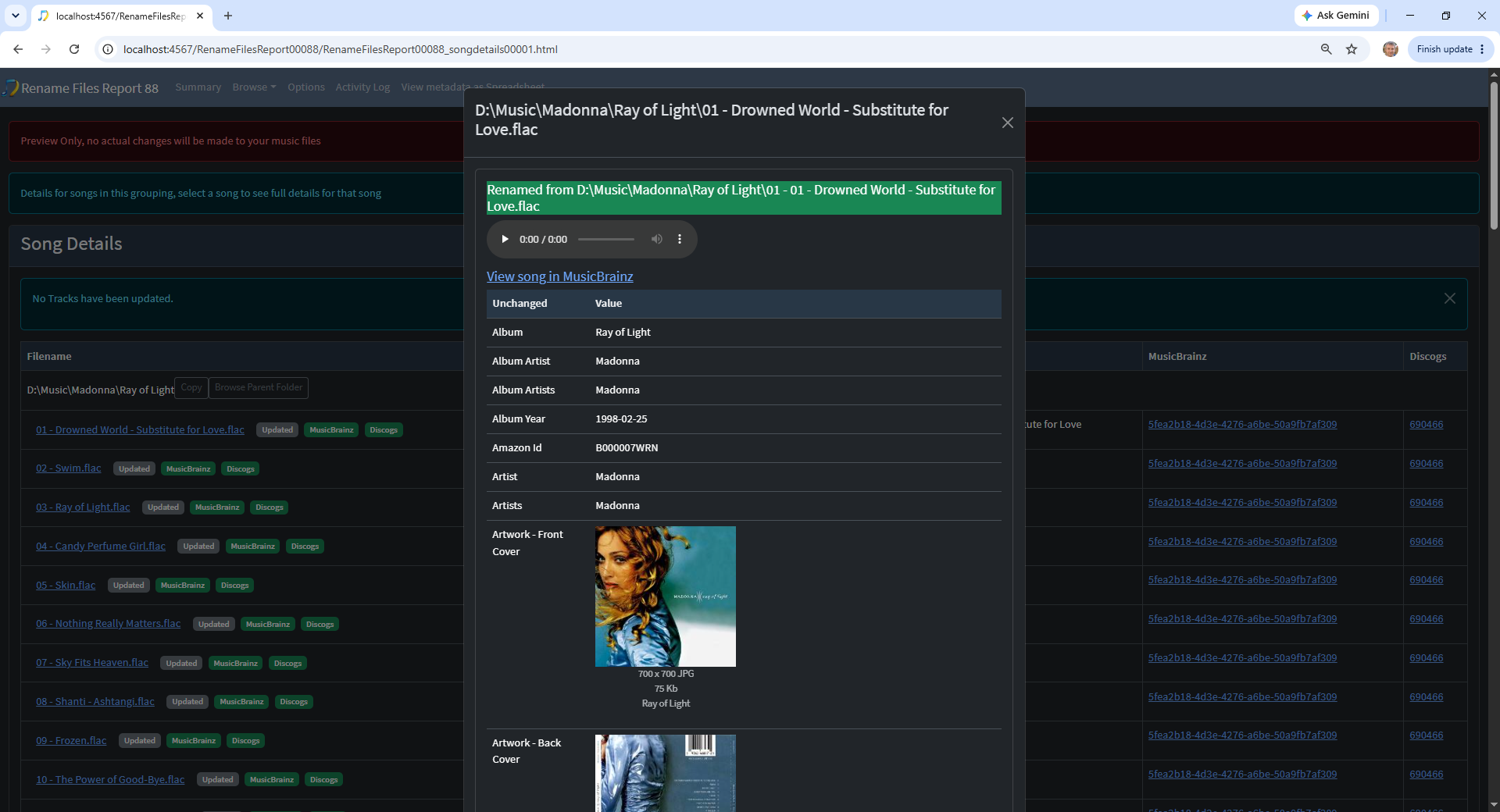Expand the Browse dropdown menu
This screenshot has width=1500, height=812.
(254, 87)
